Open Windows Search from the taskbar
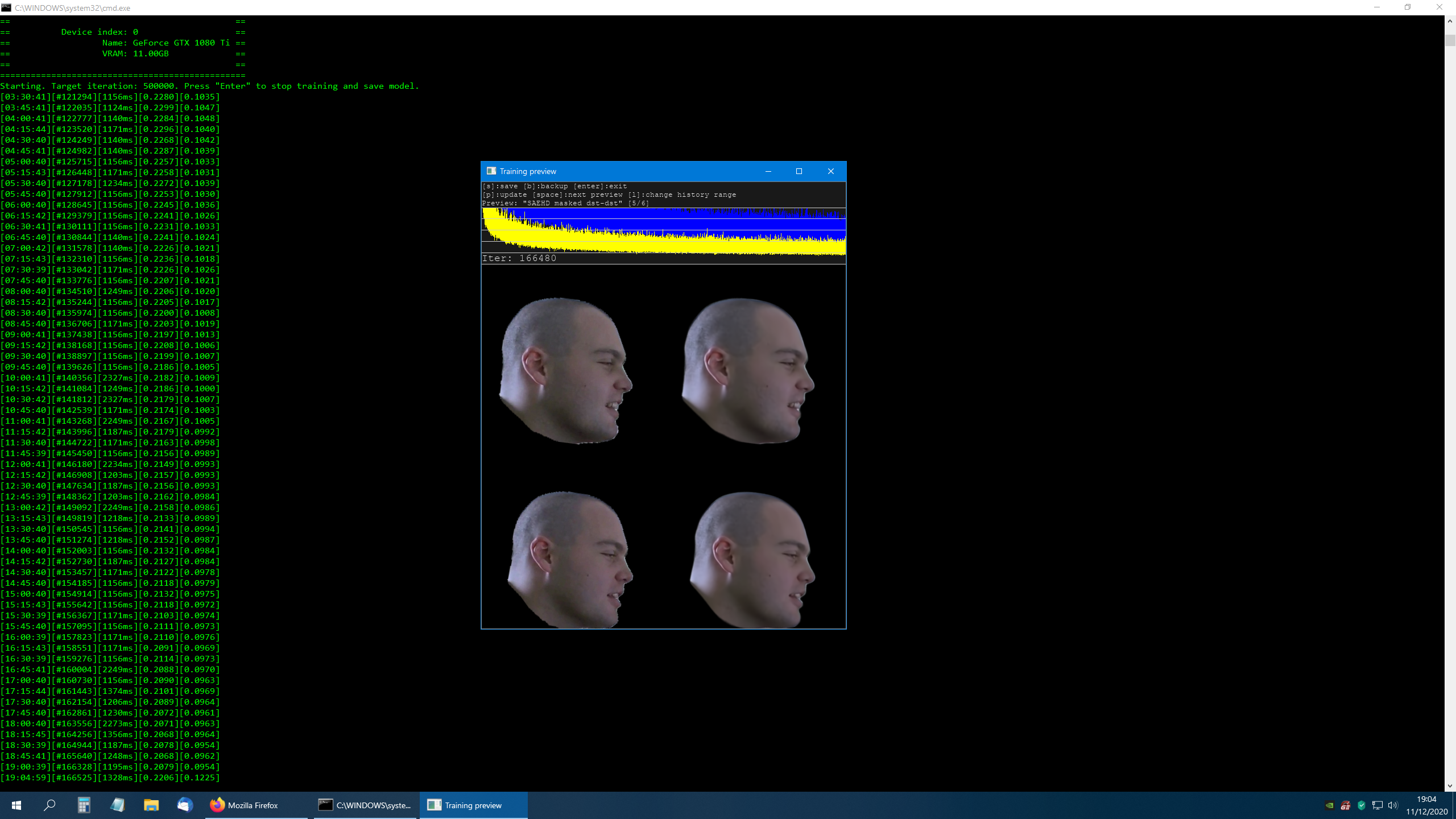The width and height of the screenshot is (1456, 819). pyautogui.click(x=50, y=805)
